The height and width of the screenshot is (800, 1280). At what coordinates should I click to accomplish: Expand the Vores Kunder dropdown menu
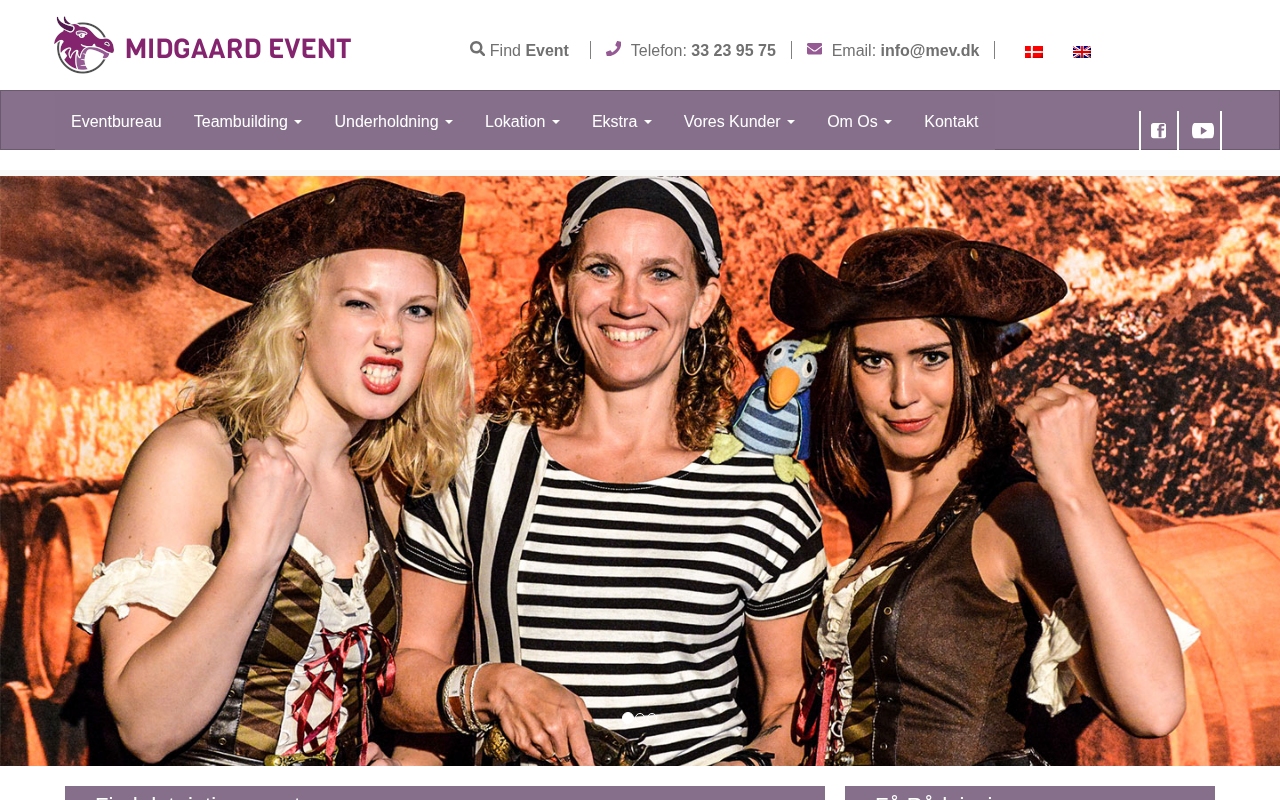point(739,122)
